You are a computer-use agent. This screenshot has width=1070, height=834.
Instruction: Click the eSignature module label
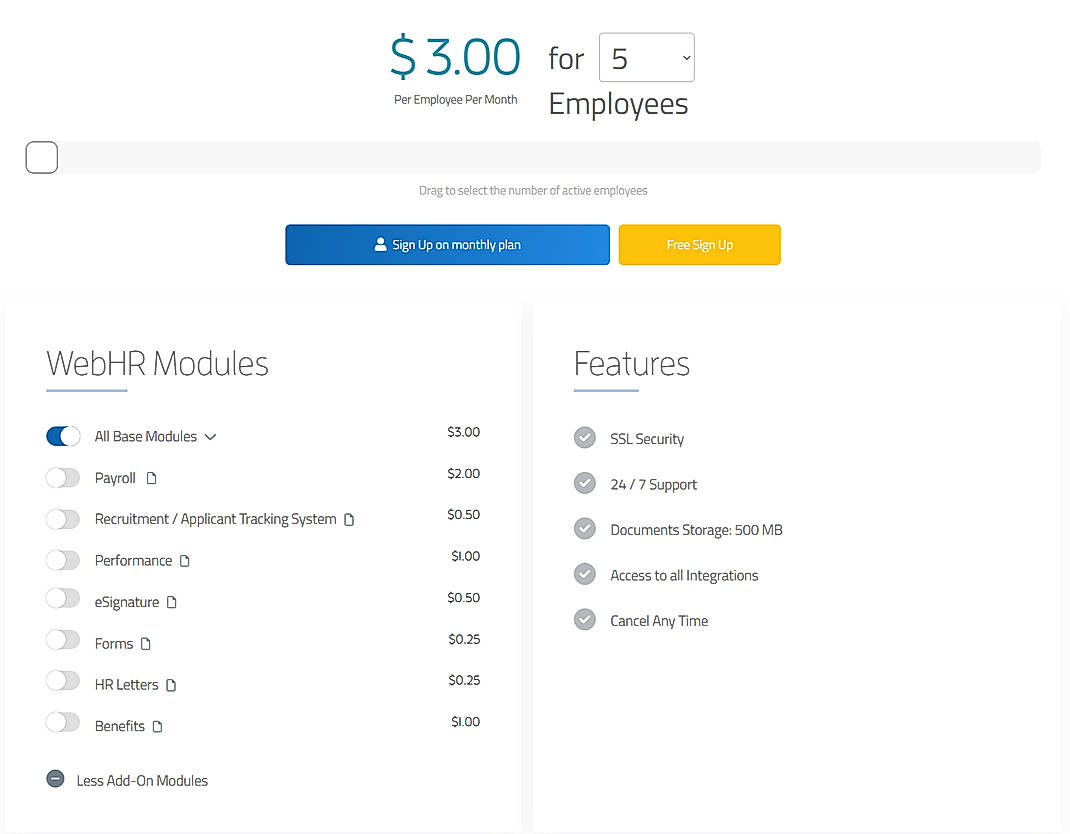click(126, 603)
